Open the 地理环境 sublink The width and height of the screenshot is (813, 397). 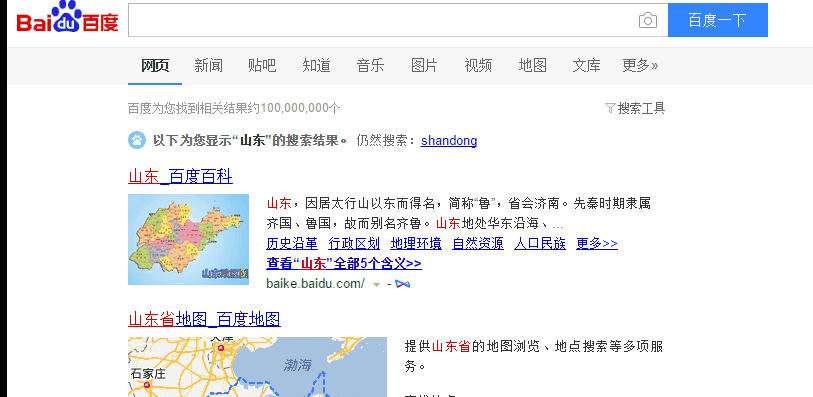coord(416,244)
